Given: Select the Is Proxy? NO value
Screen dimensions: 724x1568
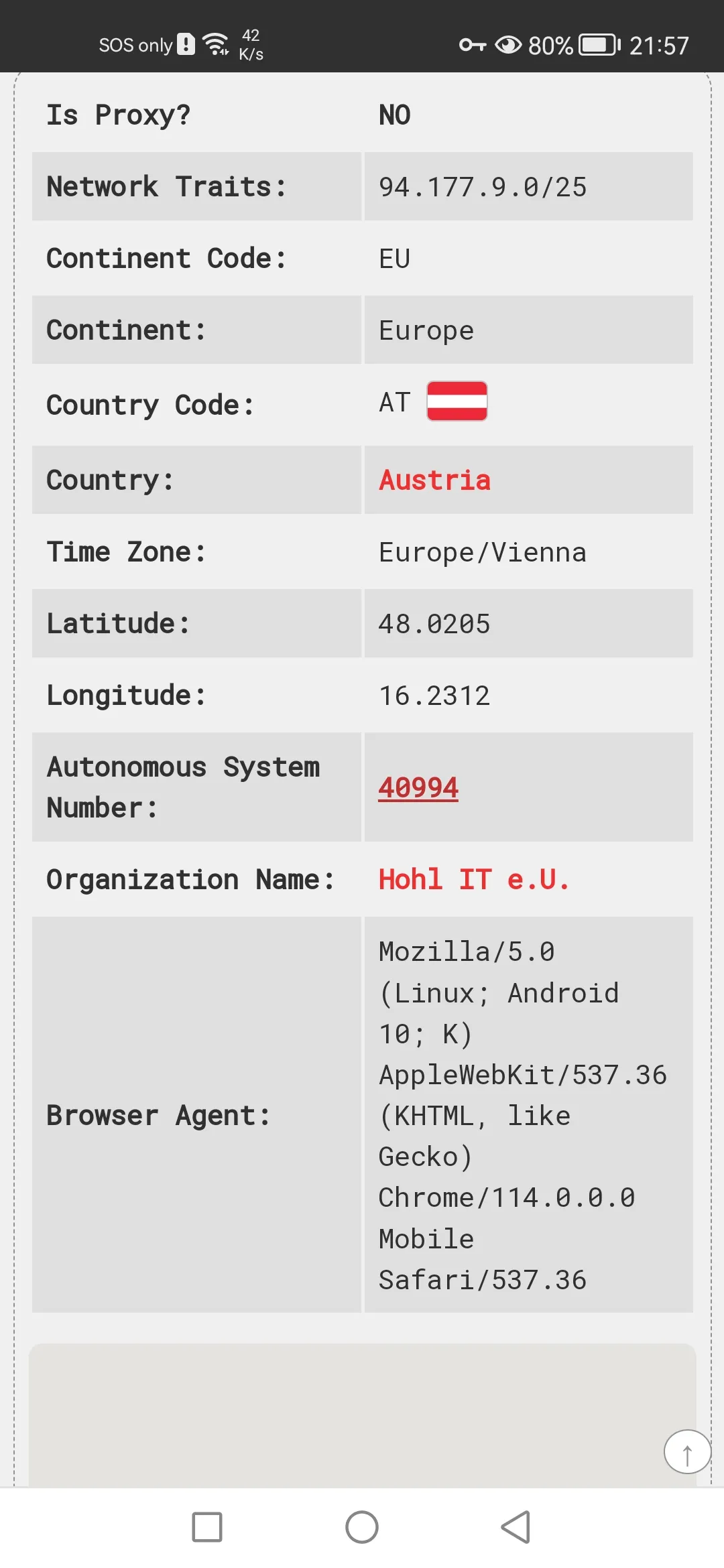Looking at the screenshot, I should [x=395, y=115].
